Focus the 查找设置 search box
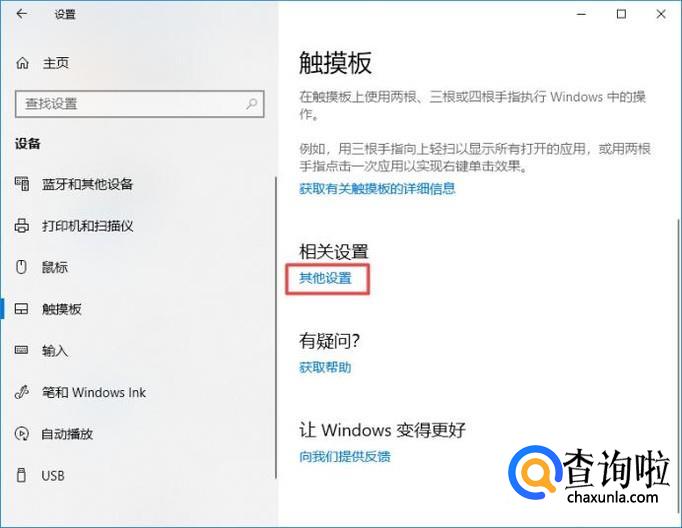Screen dimensions: 682x528 tap(140, 104)
